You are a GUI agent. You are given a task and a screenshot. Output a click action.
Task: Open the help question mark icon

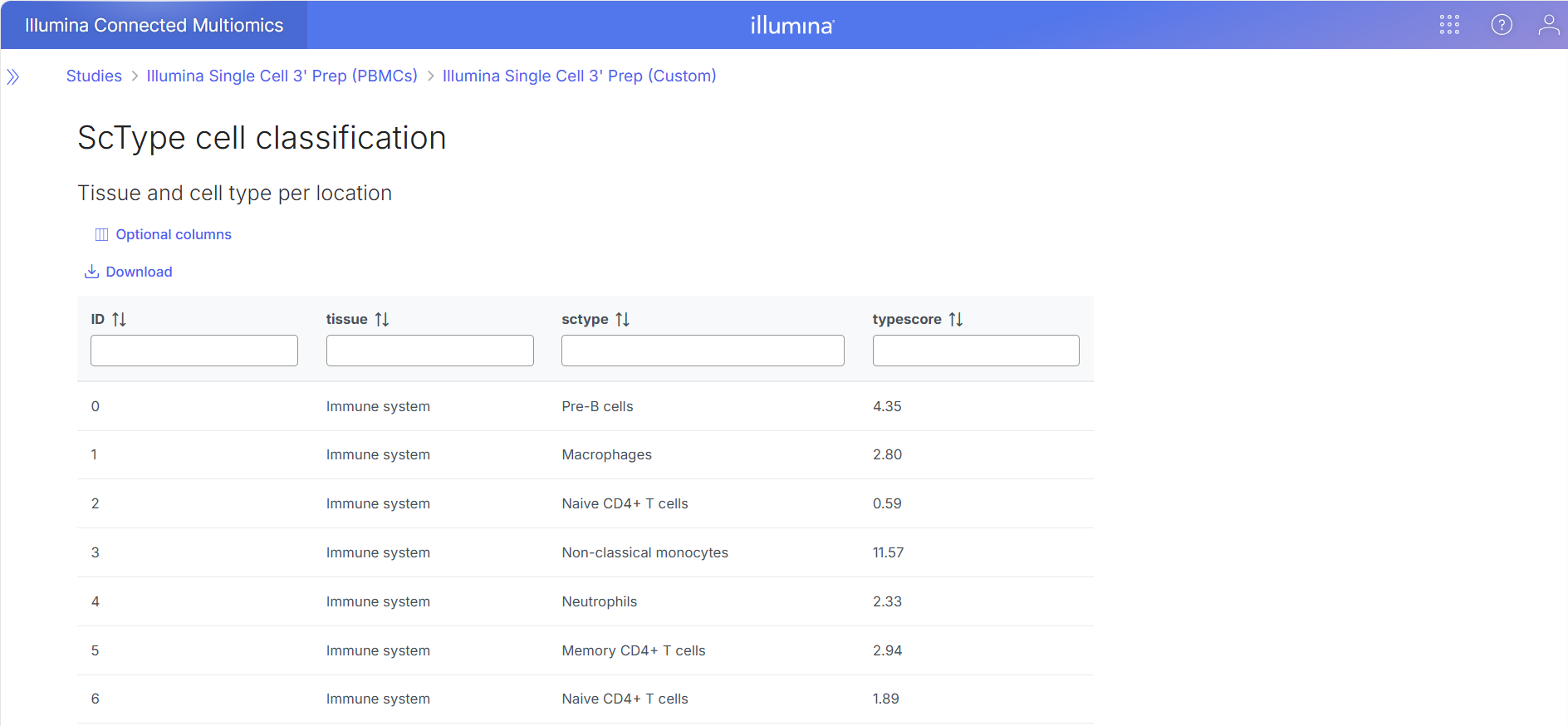click(x=1502, y=25)
